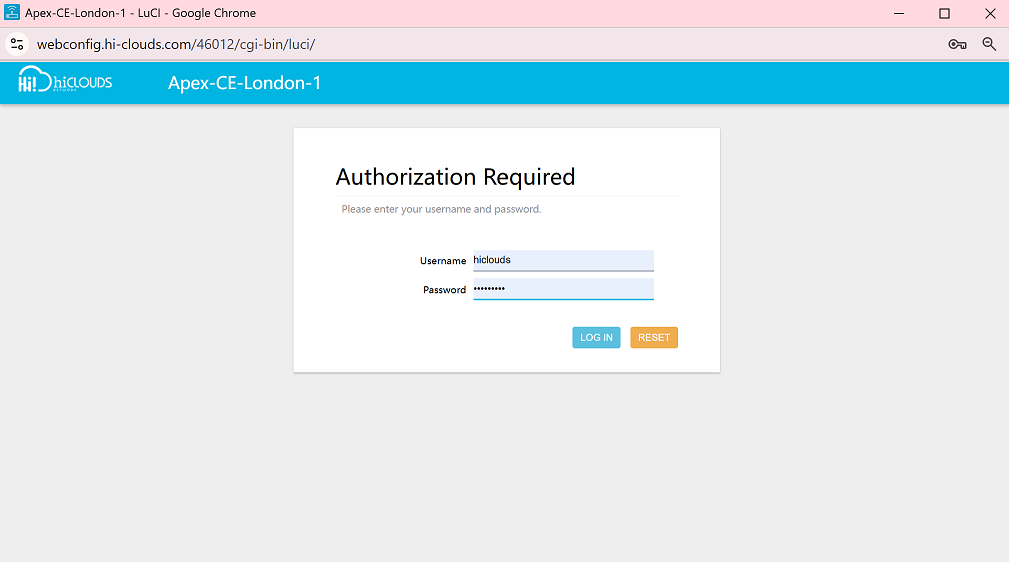Viewport: 1009px width, 562px height.
Task: Click the saved password key icon
Action: click(x=957, y=44)
